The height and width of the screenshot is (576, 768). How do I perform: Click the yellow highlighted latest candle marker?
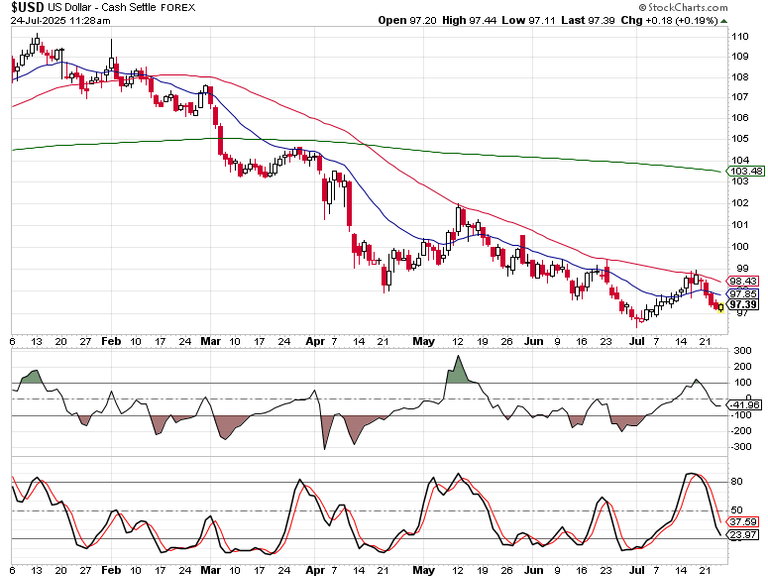tap(720, 307)
